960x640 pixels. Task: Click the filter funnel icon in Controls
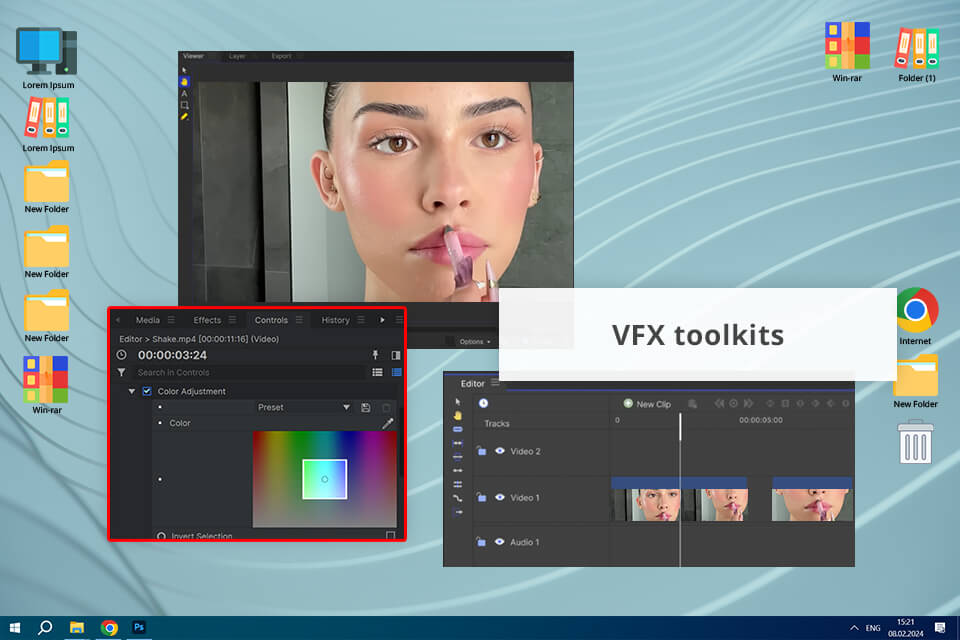click(121, 372)
